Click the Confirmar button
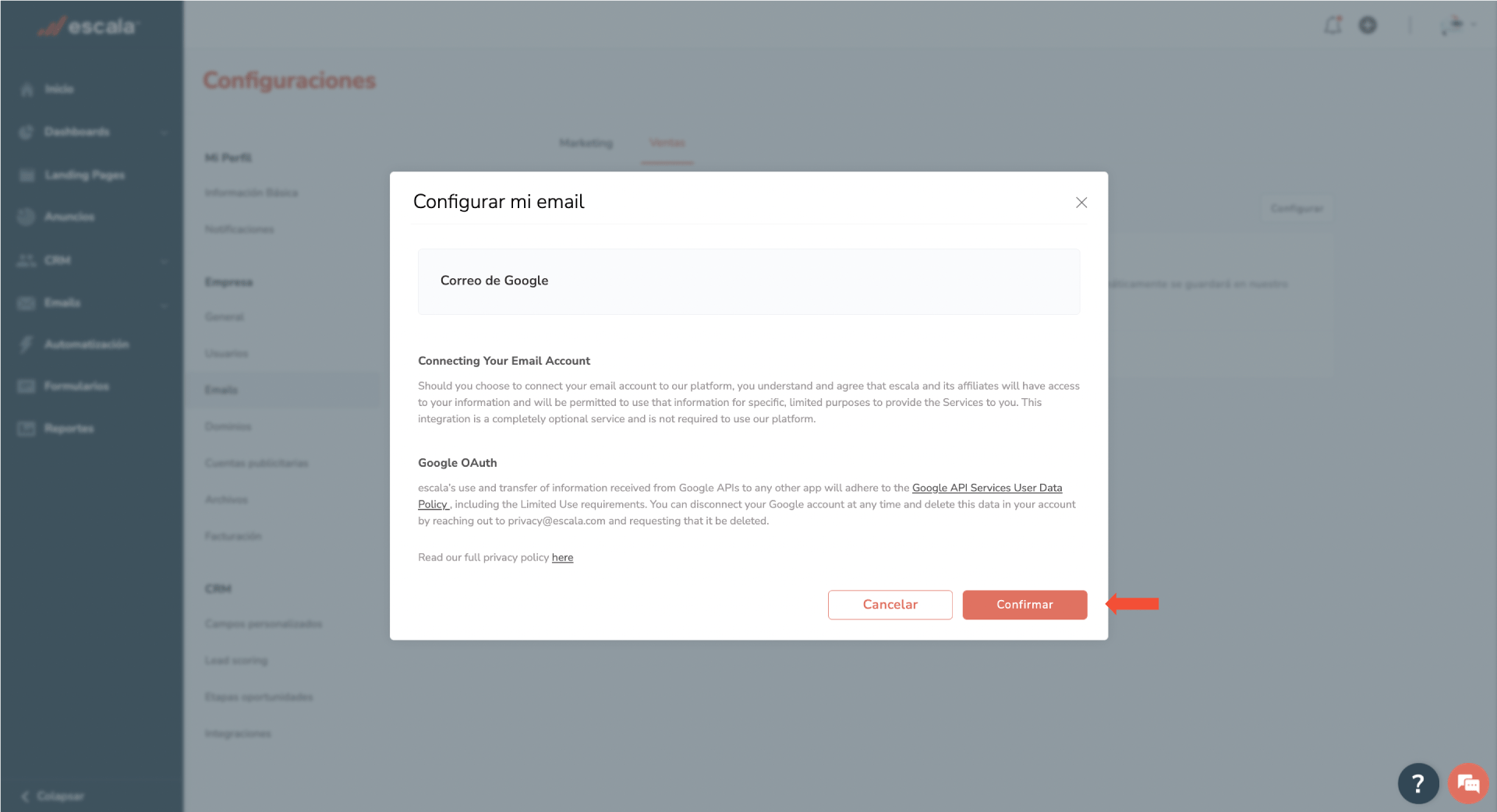The width and height of the screenshot is (1497, 812). (1025, 605)
